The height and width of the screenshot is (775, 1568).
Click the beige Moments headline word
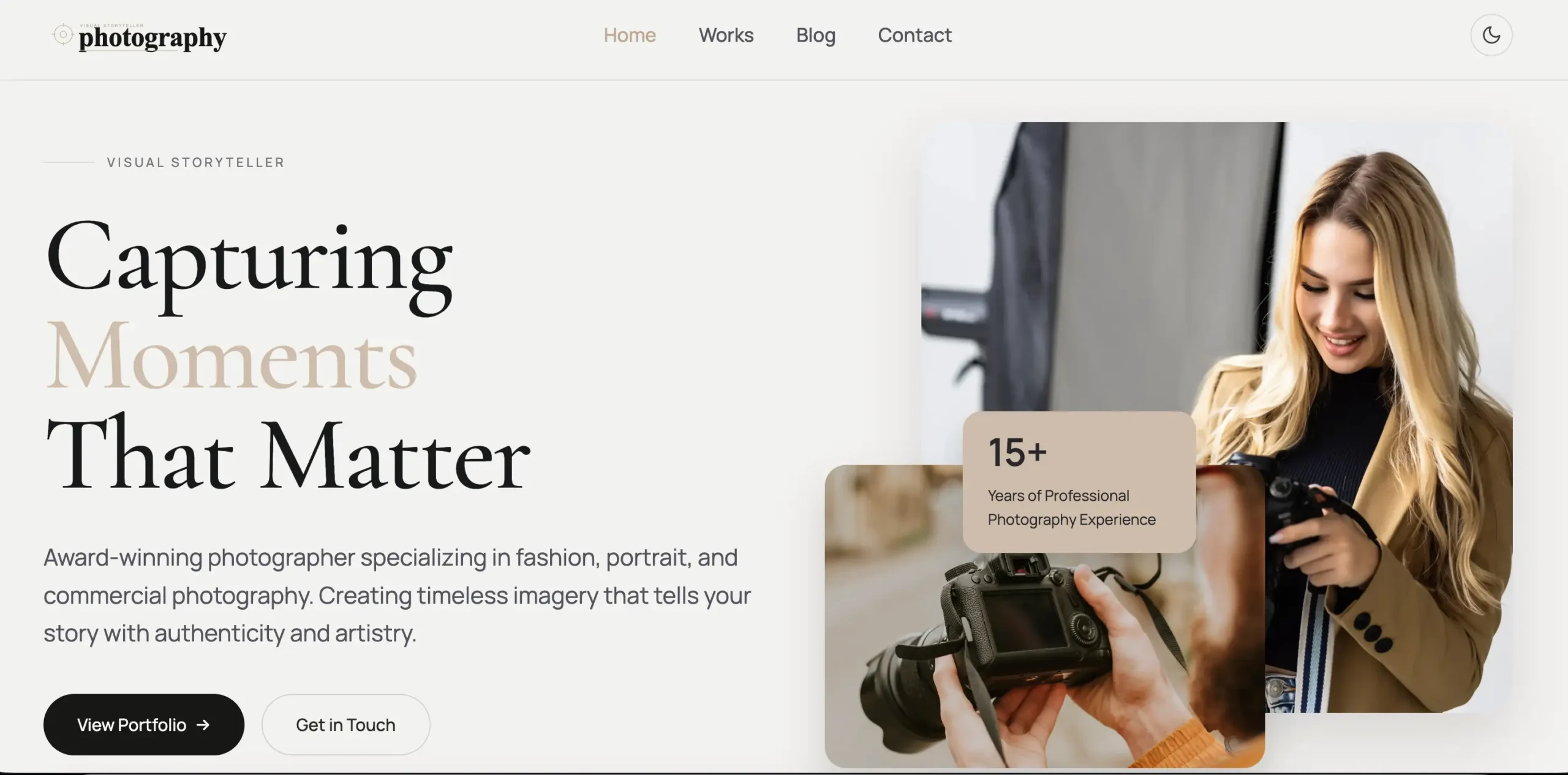[232, 356]
